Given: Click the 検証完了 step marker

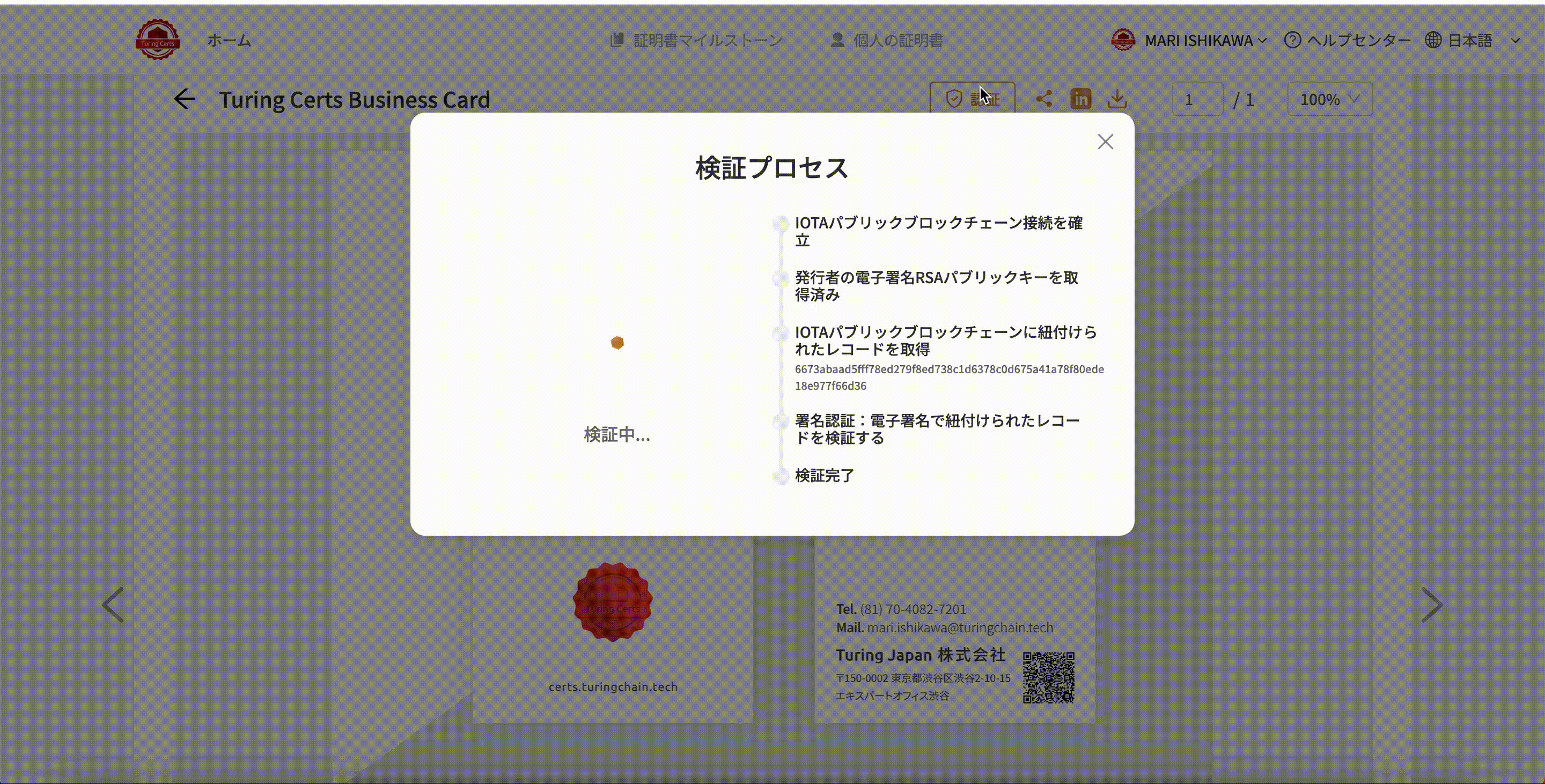Looking at the screenshot, I should (x=781, y=477).
